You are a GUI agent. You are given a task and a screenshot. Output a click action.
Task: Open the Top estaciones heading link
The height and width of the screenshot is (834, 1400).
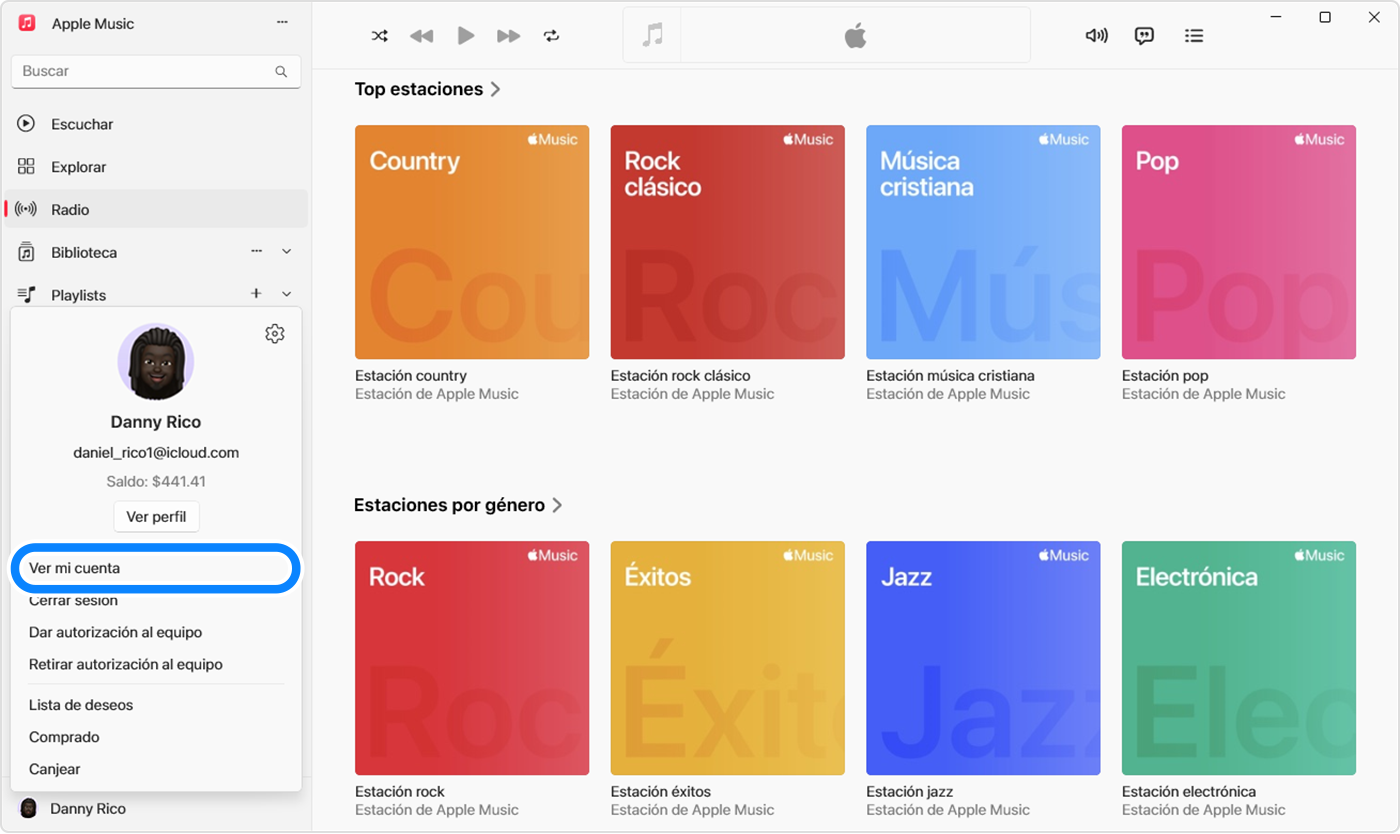pos(427,89)
